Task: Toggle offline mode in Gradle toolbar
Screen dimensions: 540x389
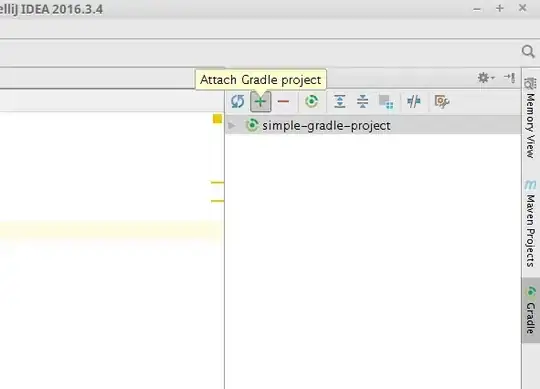Action: [x=414, y=102]
